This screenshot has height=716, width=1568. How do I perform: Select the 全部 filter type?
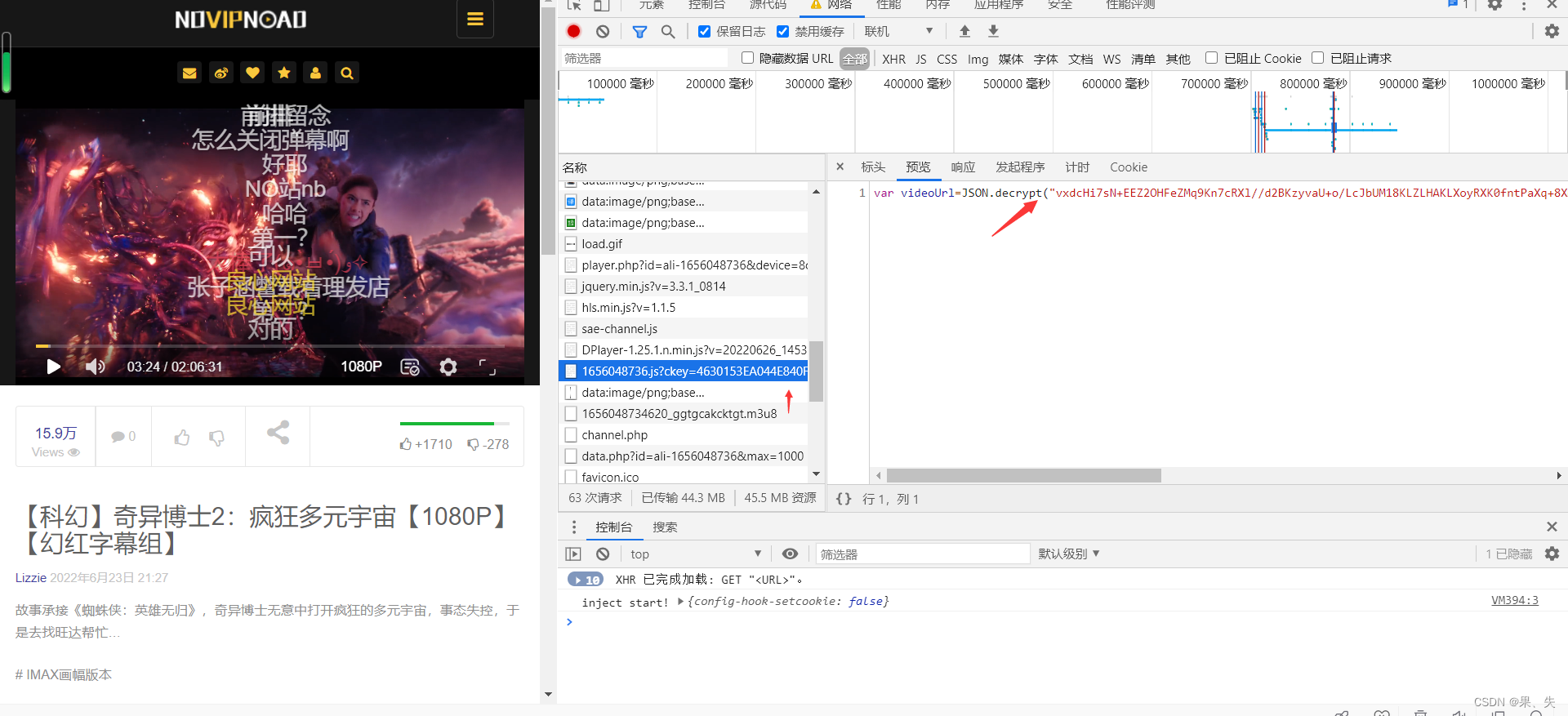[855, 59]
